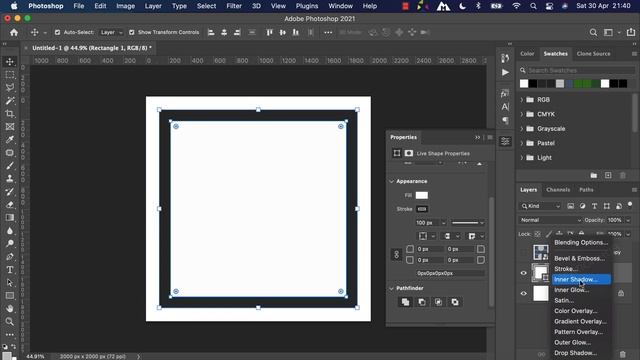
Task: Toggle shape layer filter in Layers
Action: tap(607, 206)
